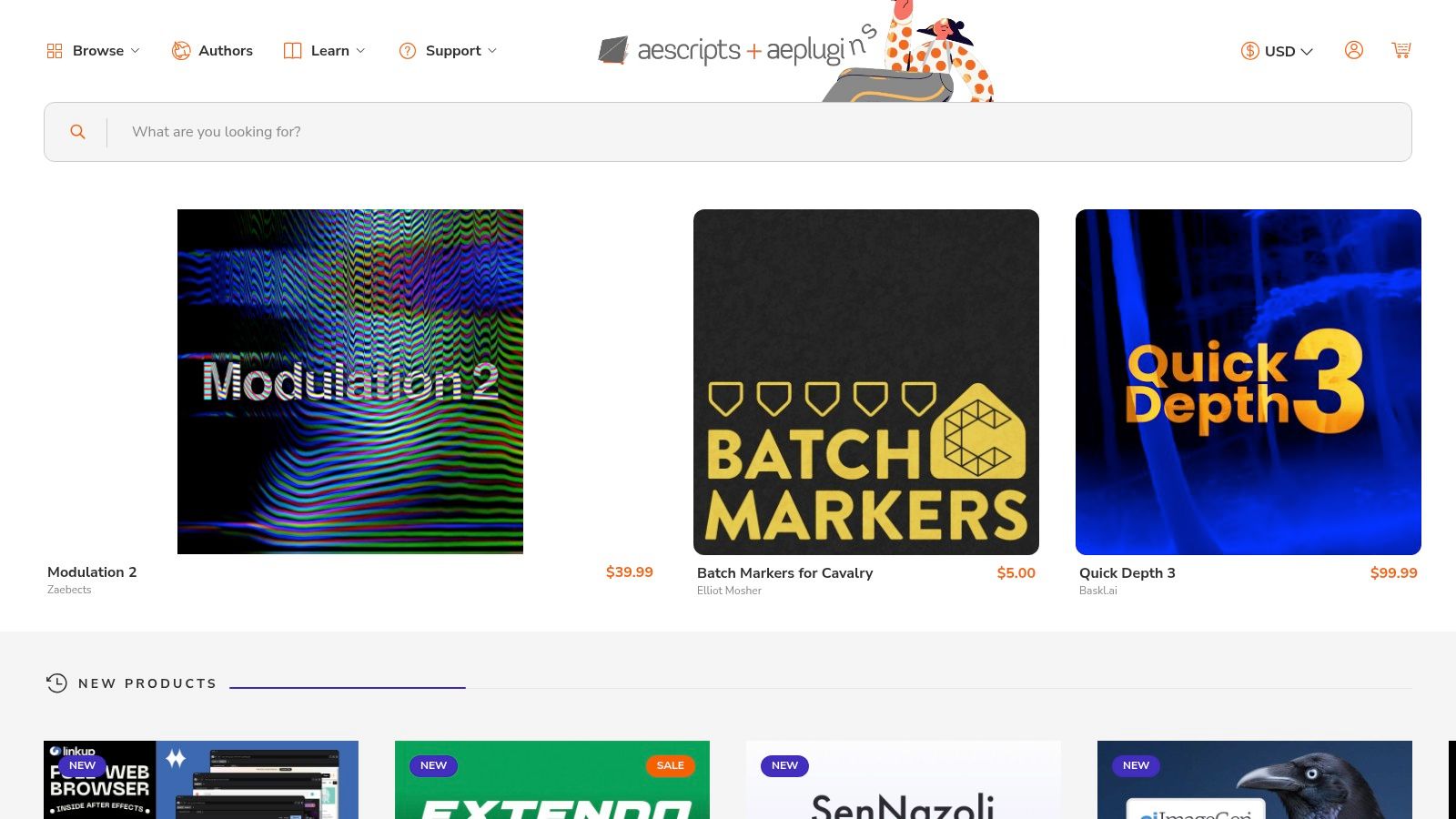1456x819 pixels.
Task: Click the dollar currency icon
Action: pyautogui.click(x=1250, y=51)
